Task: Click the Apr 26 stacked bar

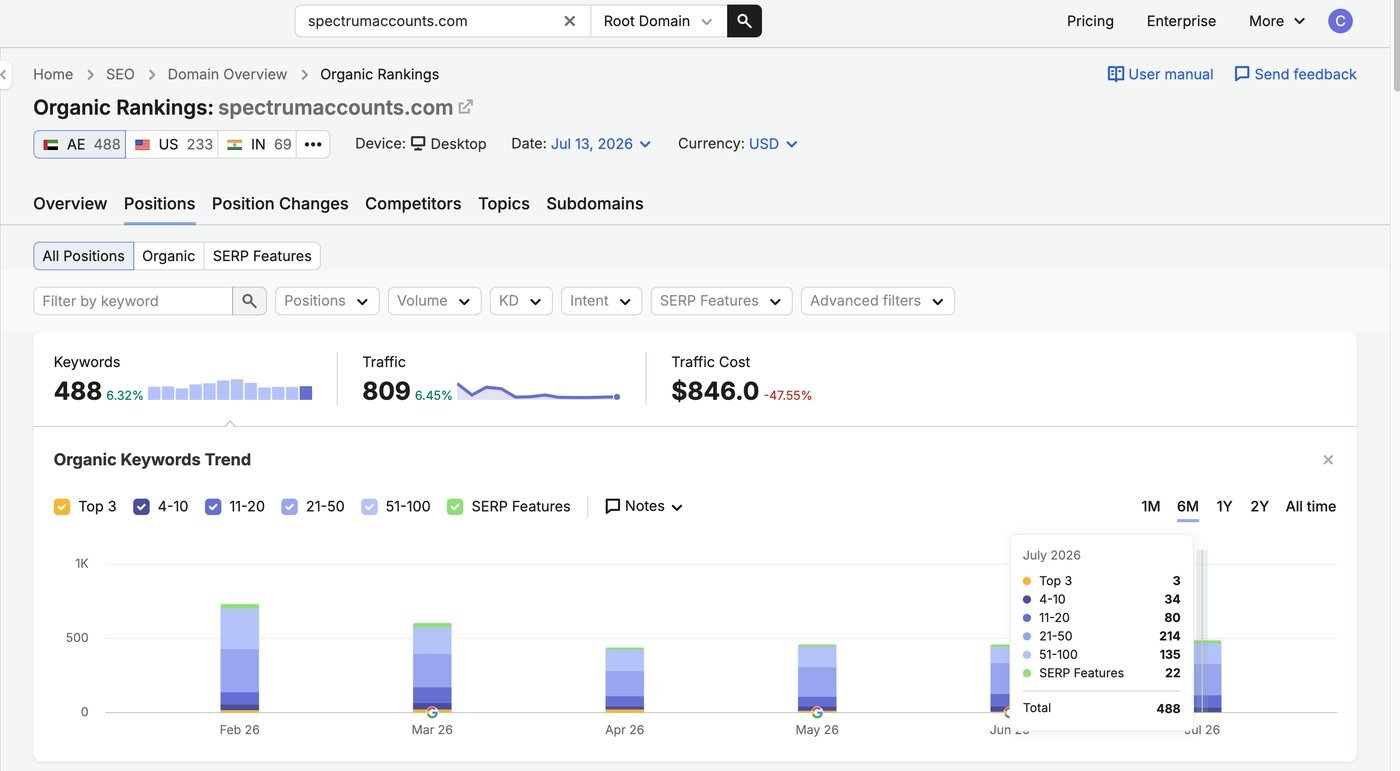Action: click(624, 680)
